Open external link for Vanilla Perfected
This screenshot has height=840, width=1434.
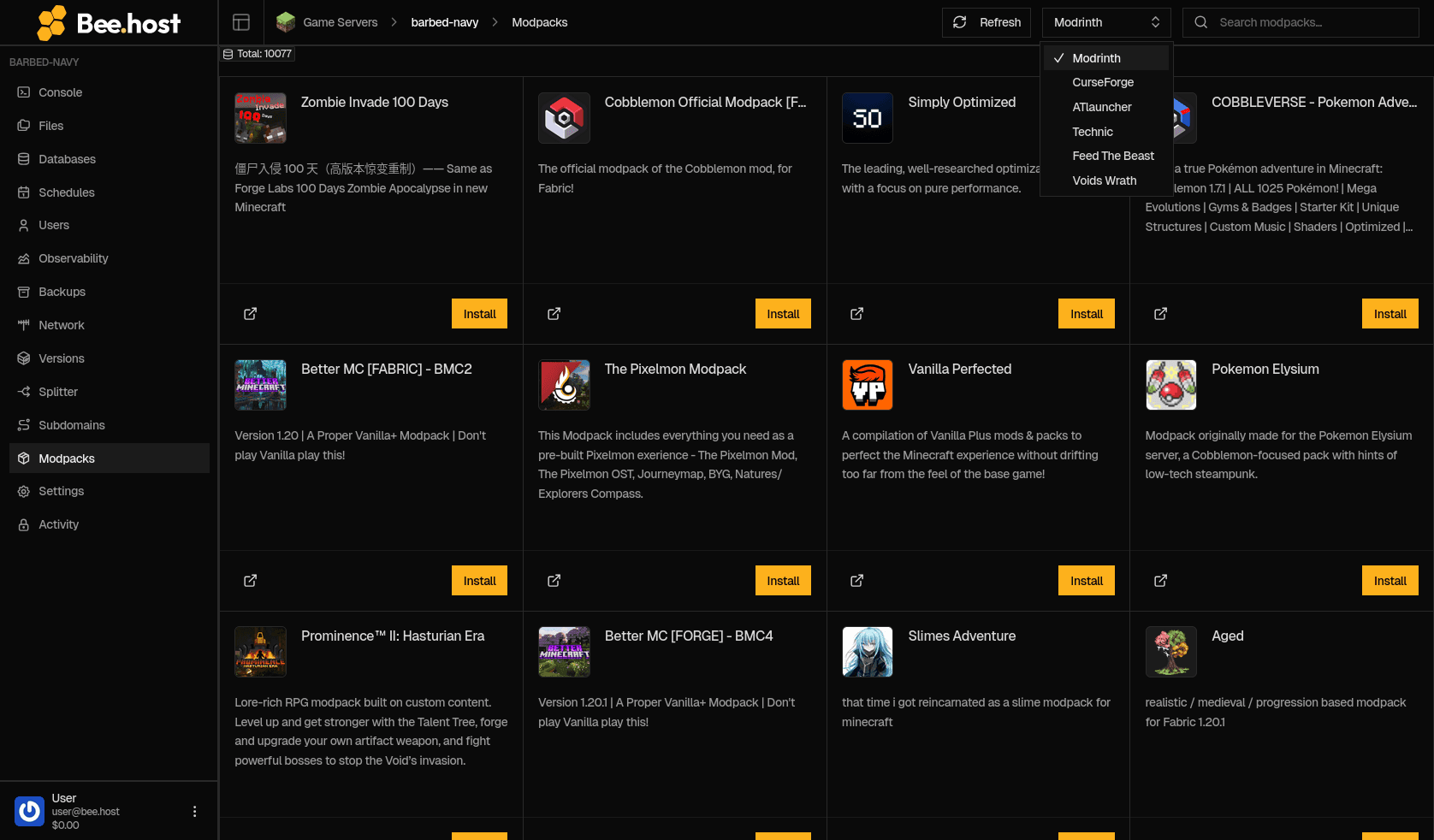857,581
